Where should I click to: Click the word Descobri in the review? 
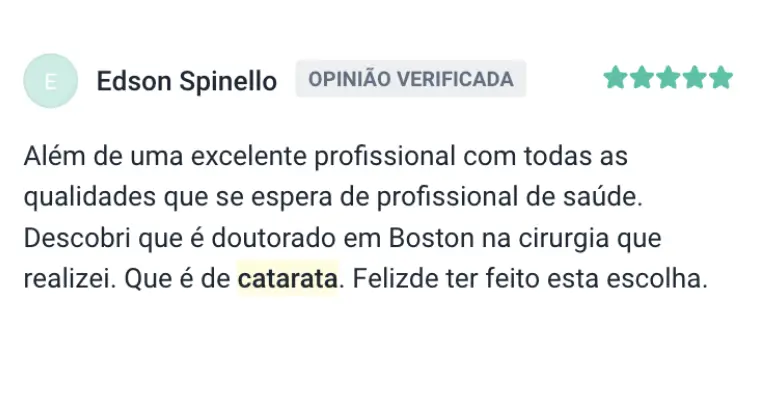[74, 238]
